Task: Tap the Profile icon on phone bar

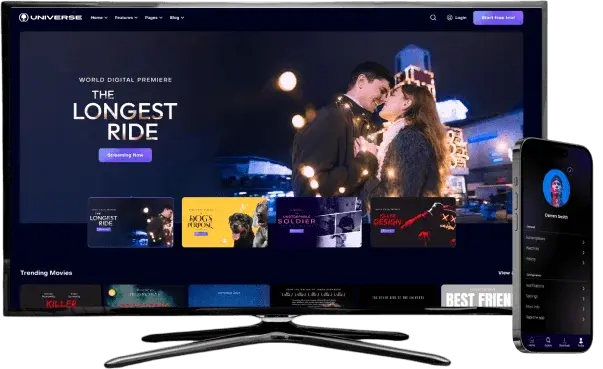Action: [581, 342]
